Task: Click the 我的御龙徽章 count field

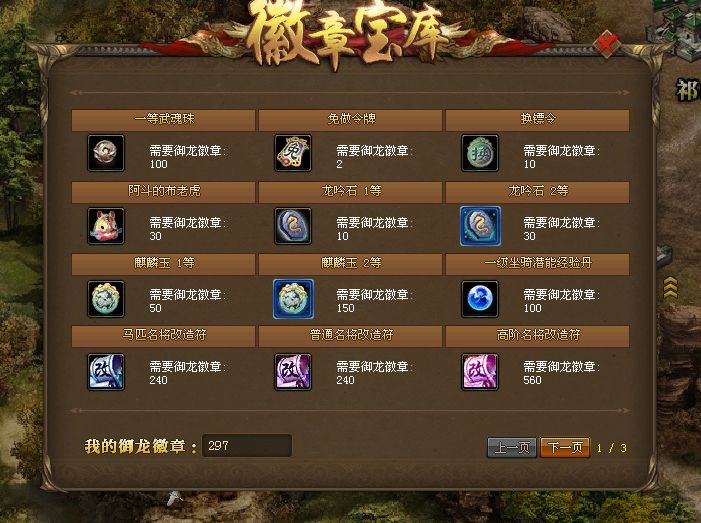Action: [247, 445]
